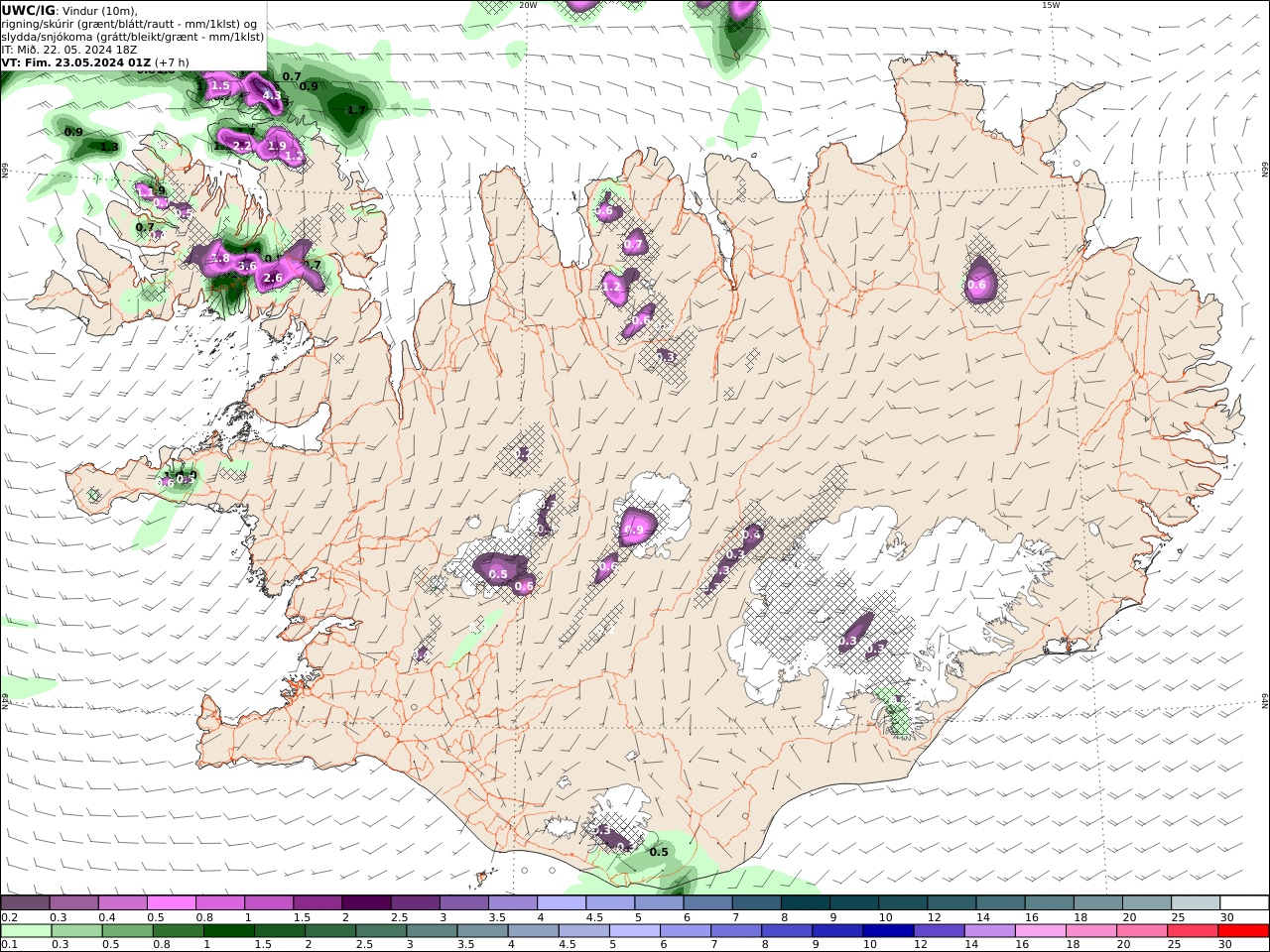Click the black 1.3 rain value offshore

pyautogui.click(x=109, y=147)
